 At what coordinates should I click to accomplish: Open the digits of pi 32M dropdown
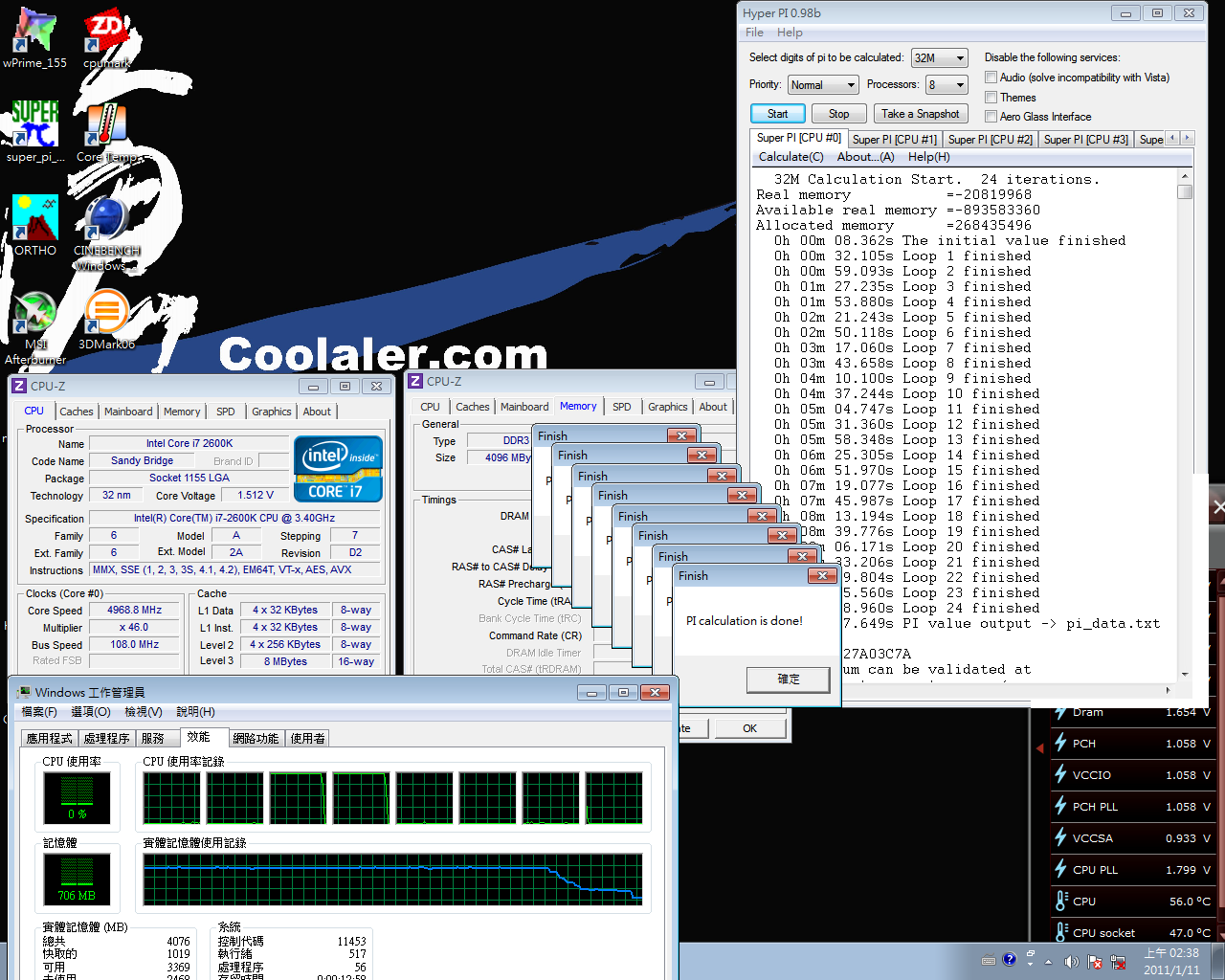(940, 57)
